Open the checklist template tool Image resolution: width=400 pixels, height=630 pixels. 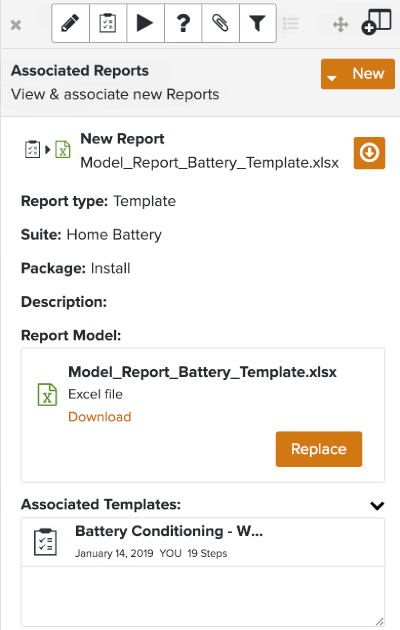coord(108,23)
